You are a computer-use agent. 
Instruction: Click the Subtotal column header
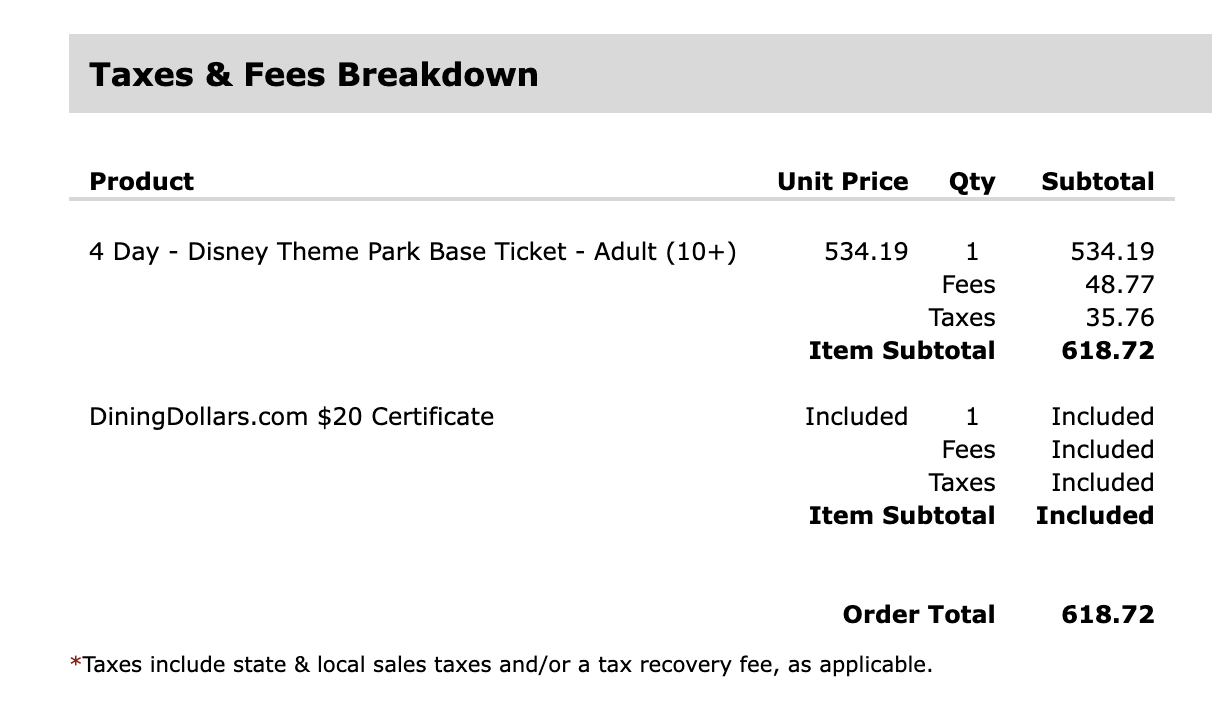1097,181
